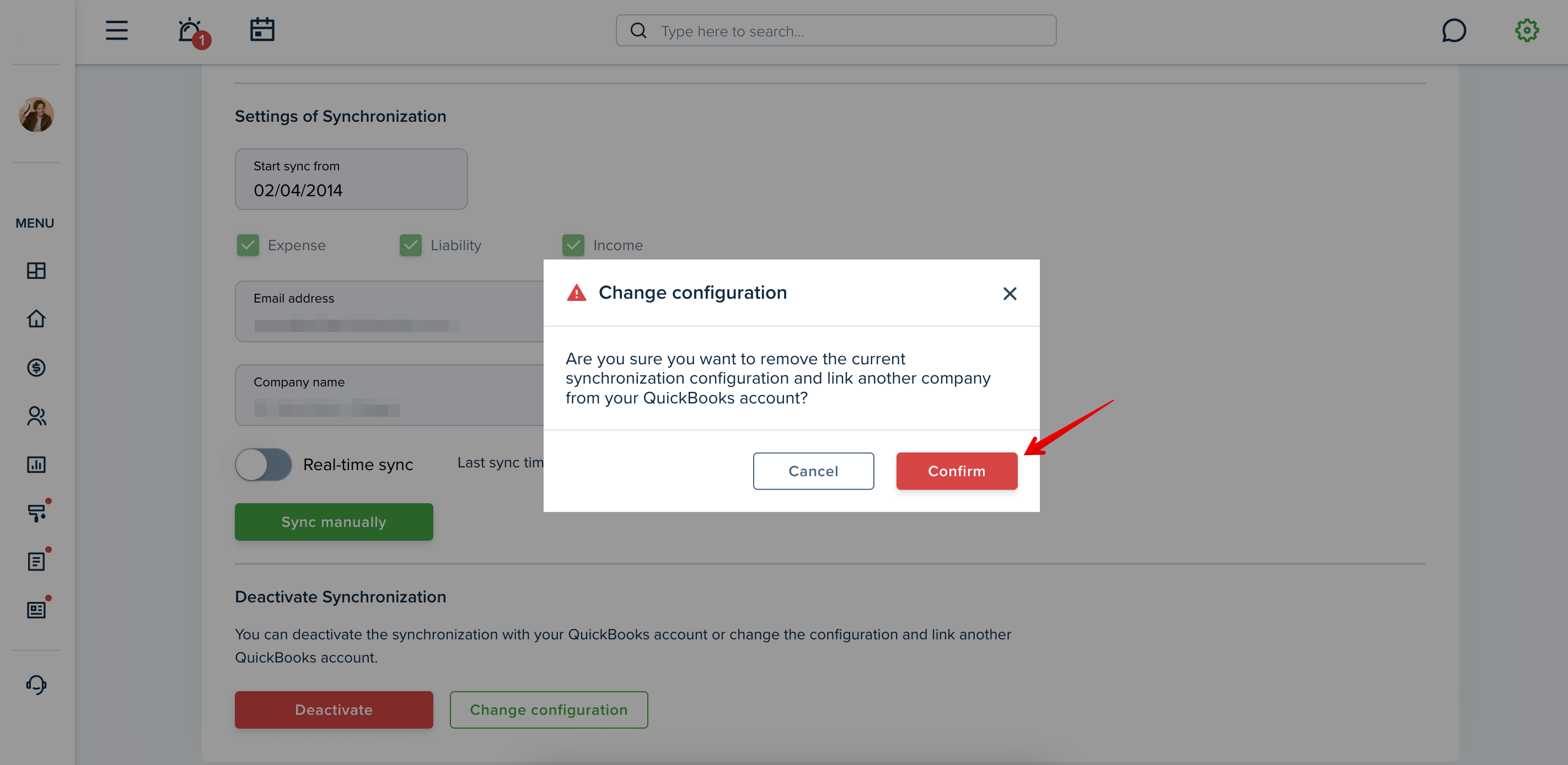
Task: Uncheck the Expense checkbox
Action: point(248,245)
